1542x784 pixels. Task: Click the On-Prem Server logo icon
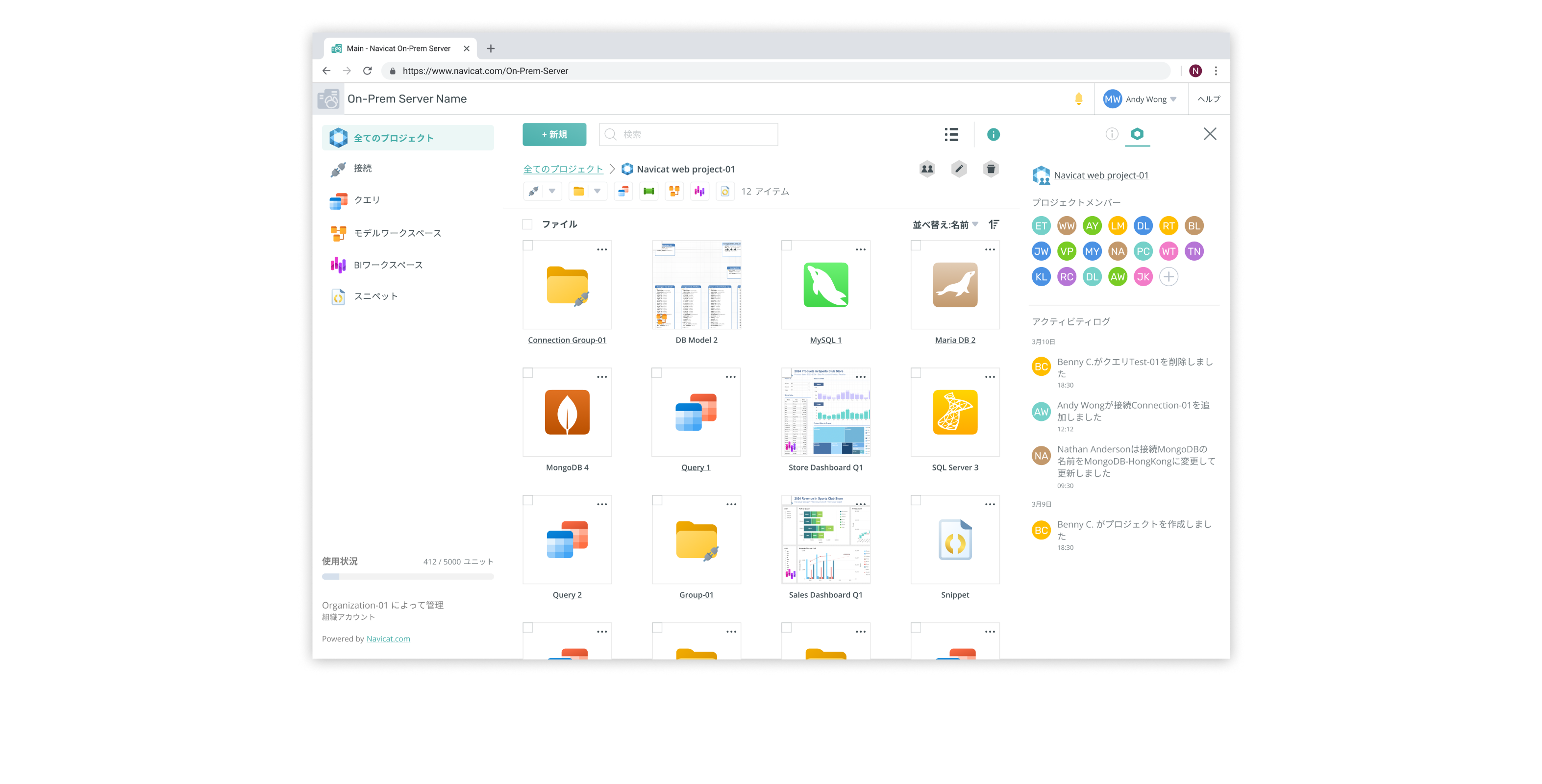click(x=328, y=99)
